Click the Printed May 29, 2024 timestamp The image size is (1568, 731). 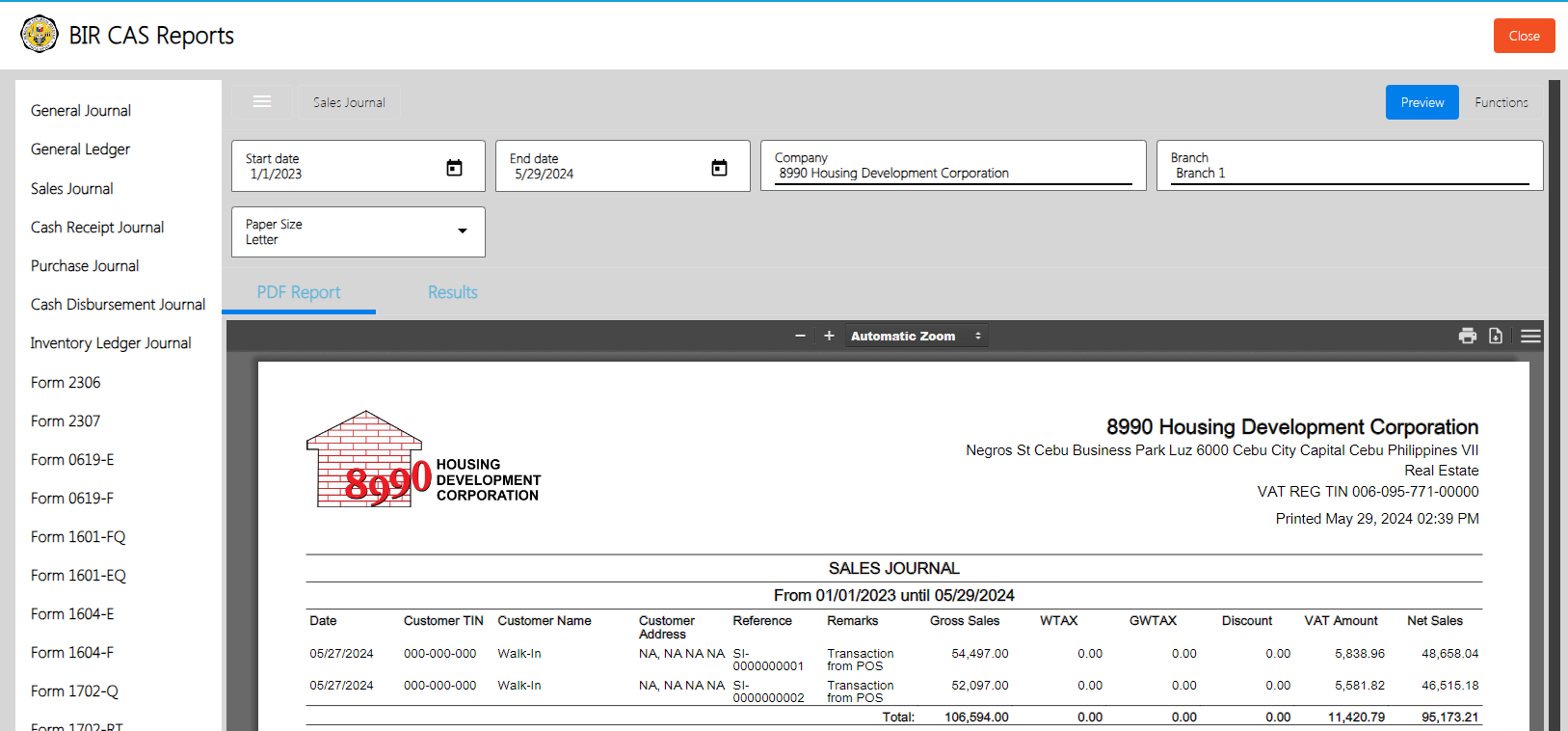pyautogui.click(x=1377, y=519)
